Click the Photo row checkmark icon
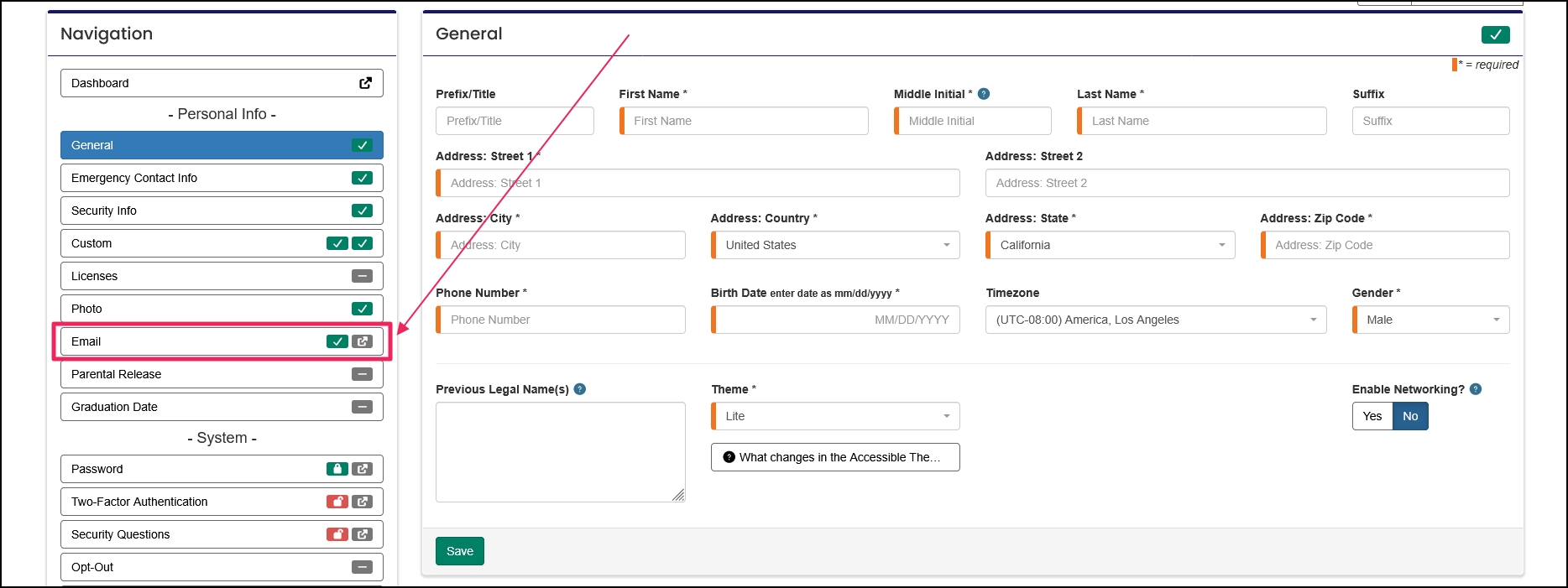 pos(362,309)
